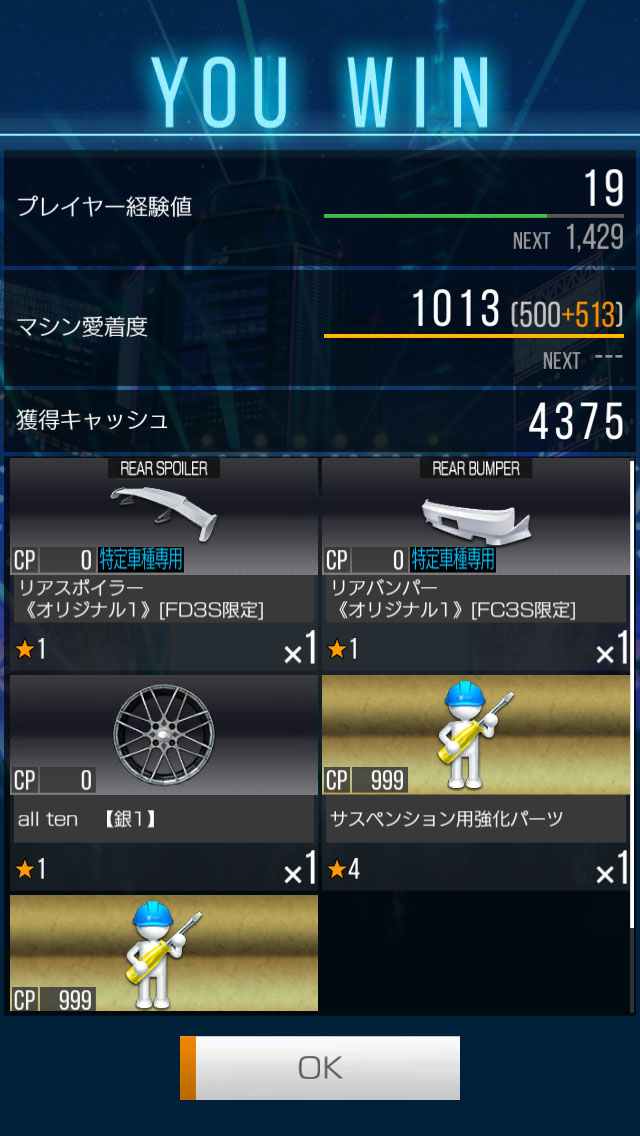Image resolution: width=640 pixels, height=1136 pixels.
Task: Tap the 特定車種専用 tag on spoiler
Action: pyautogui.click(x=140, y=560)
